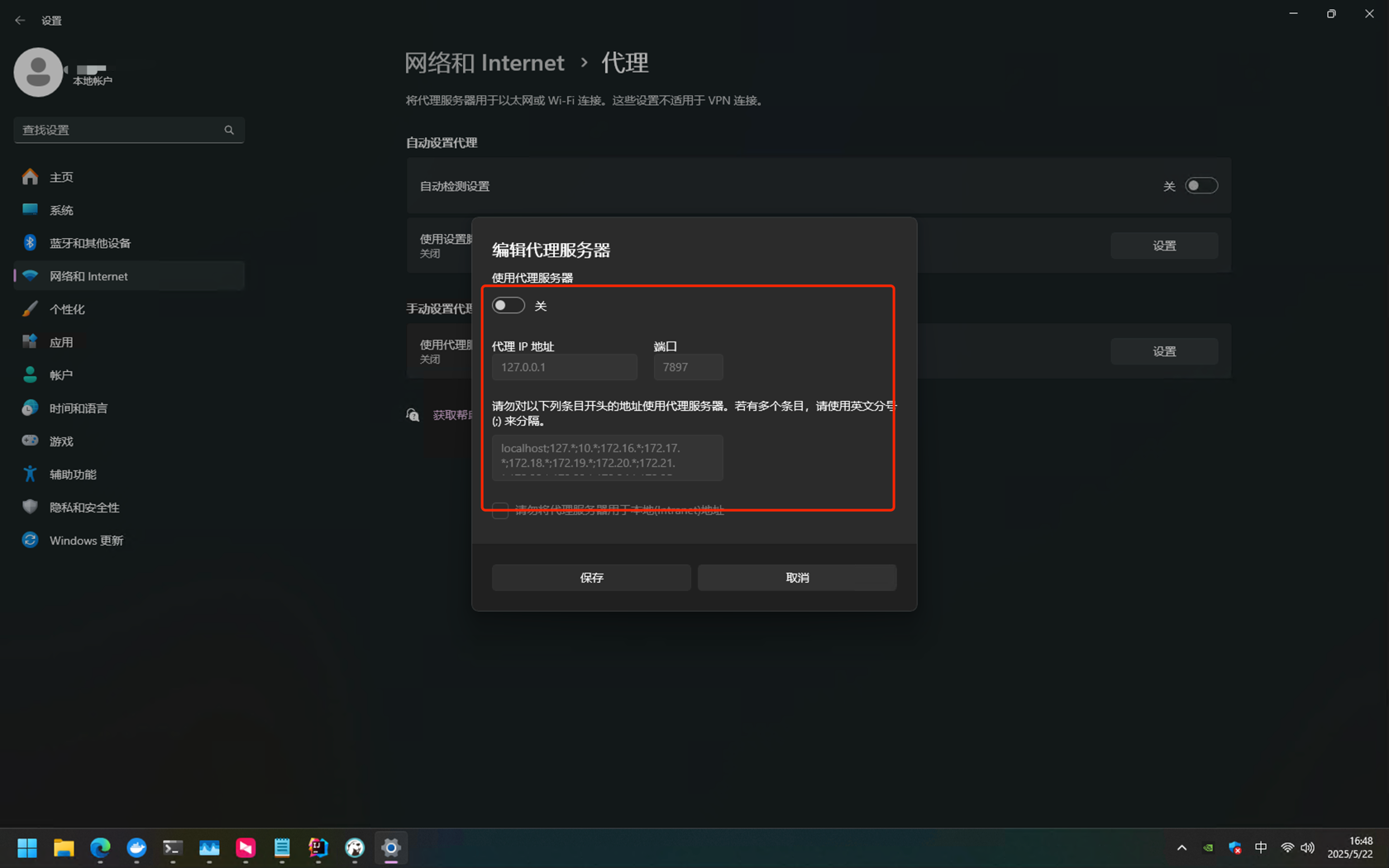Open Microsoft Edge from taskbar
The width and height of the screenshot is (1389, 868).
point(100,848)
